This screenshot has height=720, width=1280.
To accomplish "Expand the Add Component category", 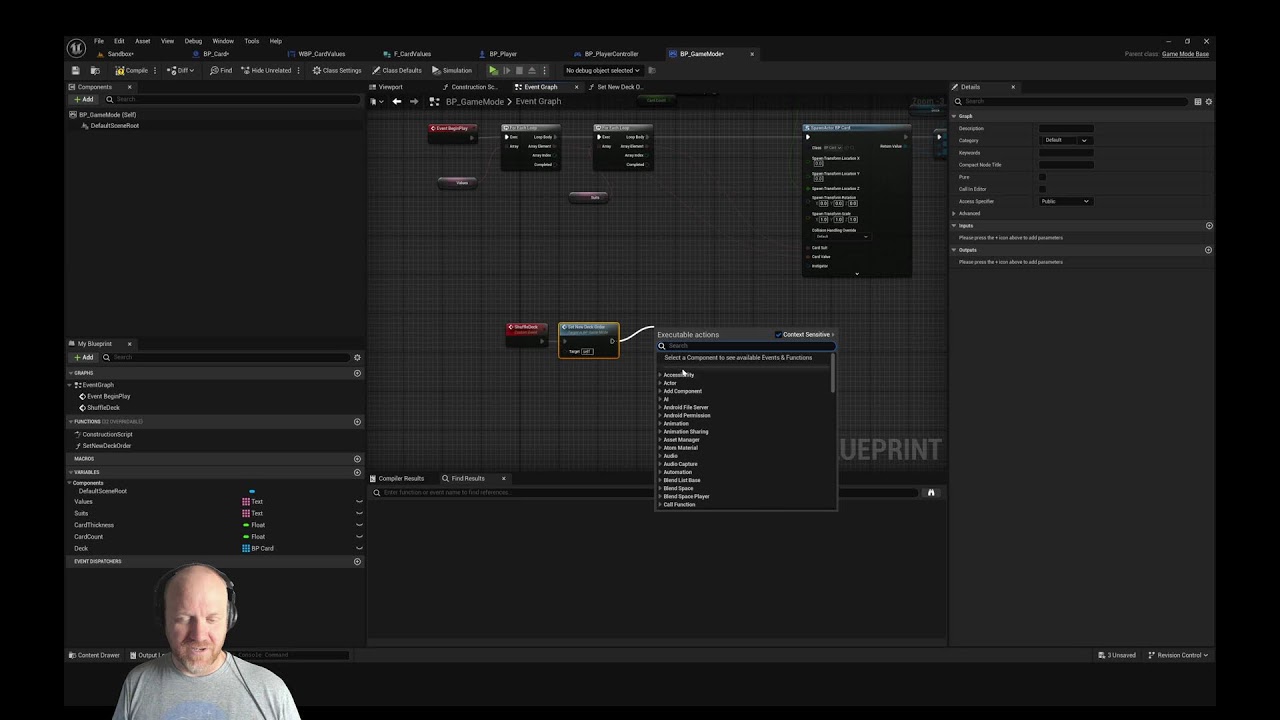I will click(x=660, y=391).
